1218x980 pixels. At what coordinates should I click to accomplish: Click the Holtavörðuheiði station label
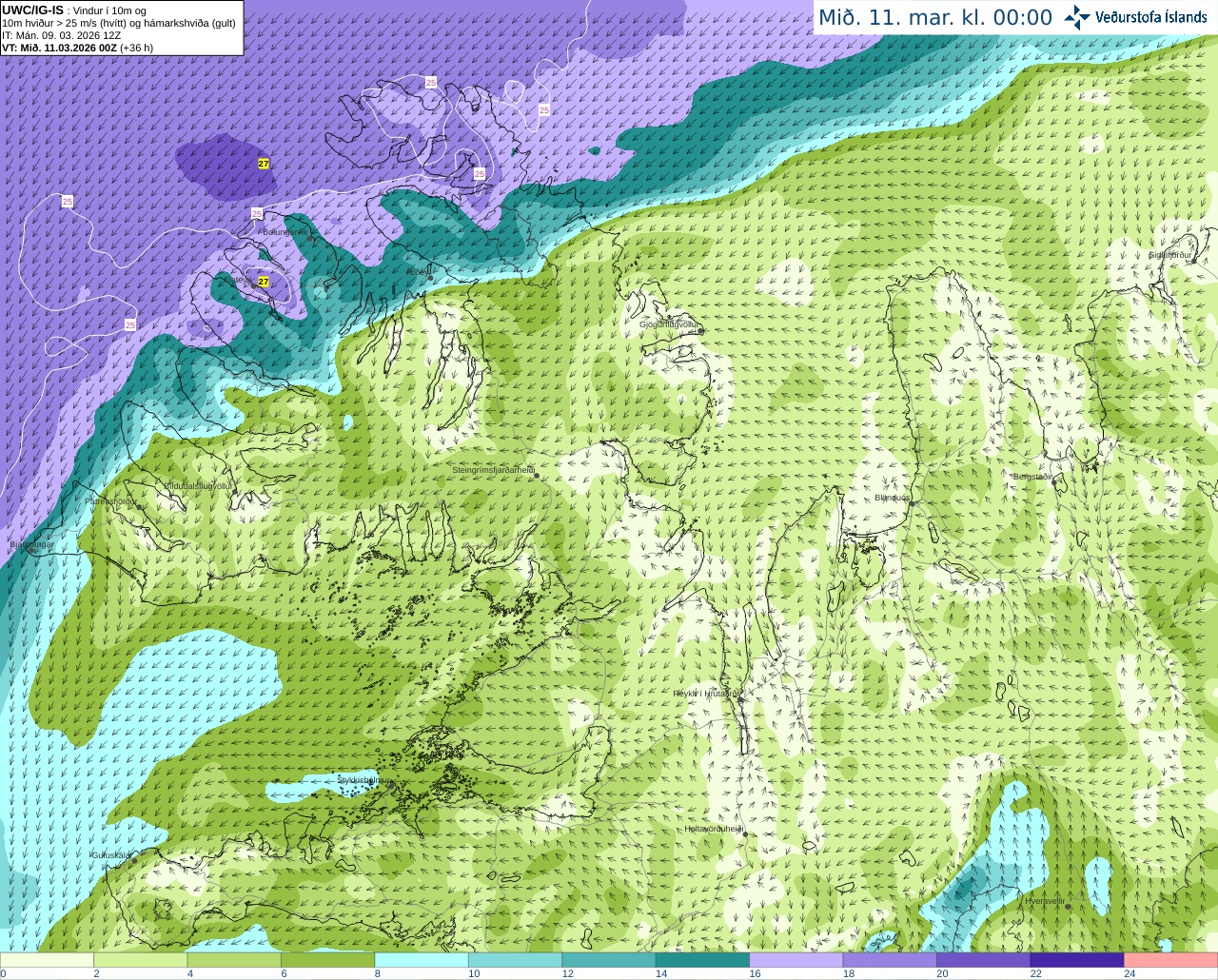point(714,829)
